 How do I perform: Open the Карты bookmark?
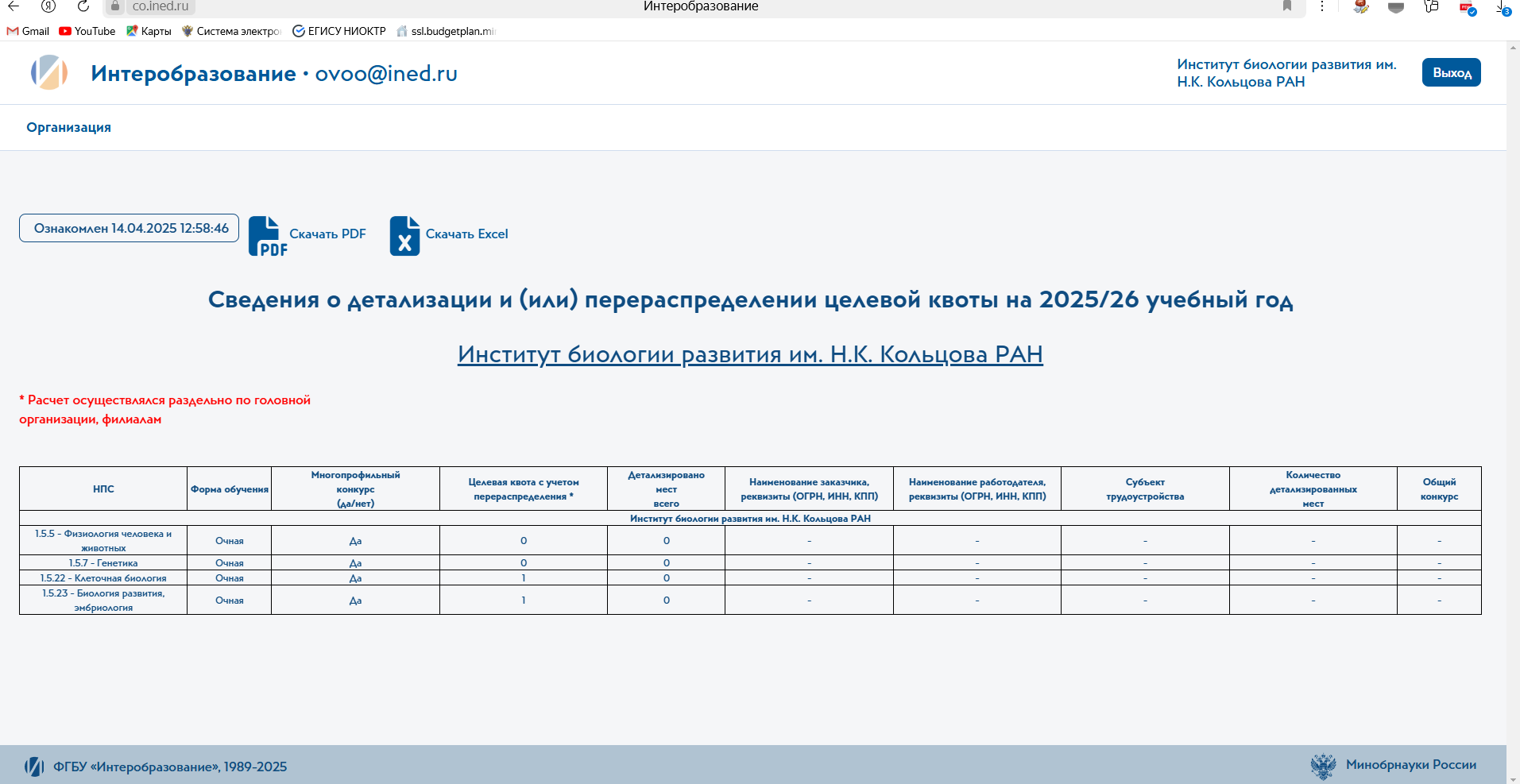149,31
